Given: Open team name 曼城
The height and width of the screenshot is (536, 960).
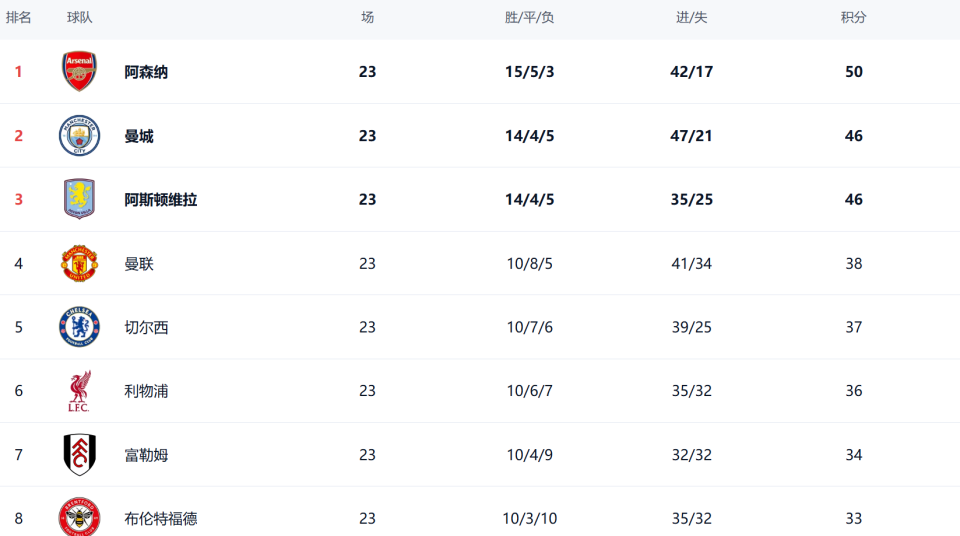Looking at the screenshot, I should point(139,136).
